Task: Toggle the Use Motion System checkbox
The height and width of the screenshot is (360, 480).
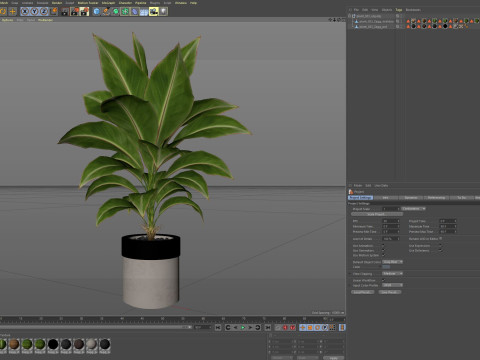Action: (x=383, y=255)
